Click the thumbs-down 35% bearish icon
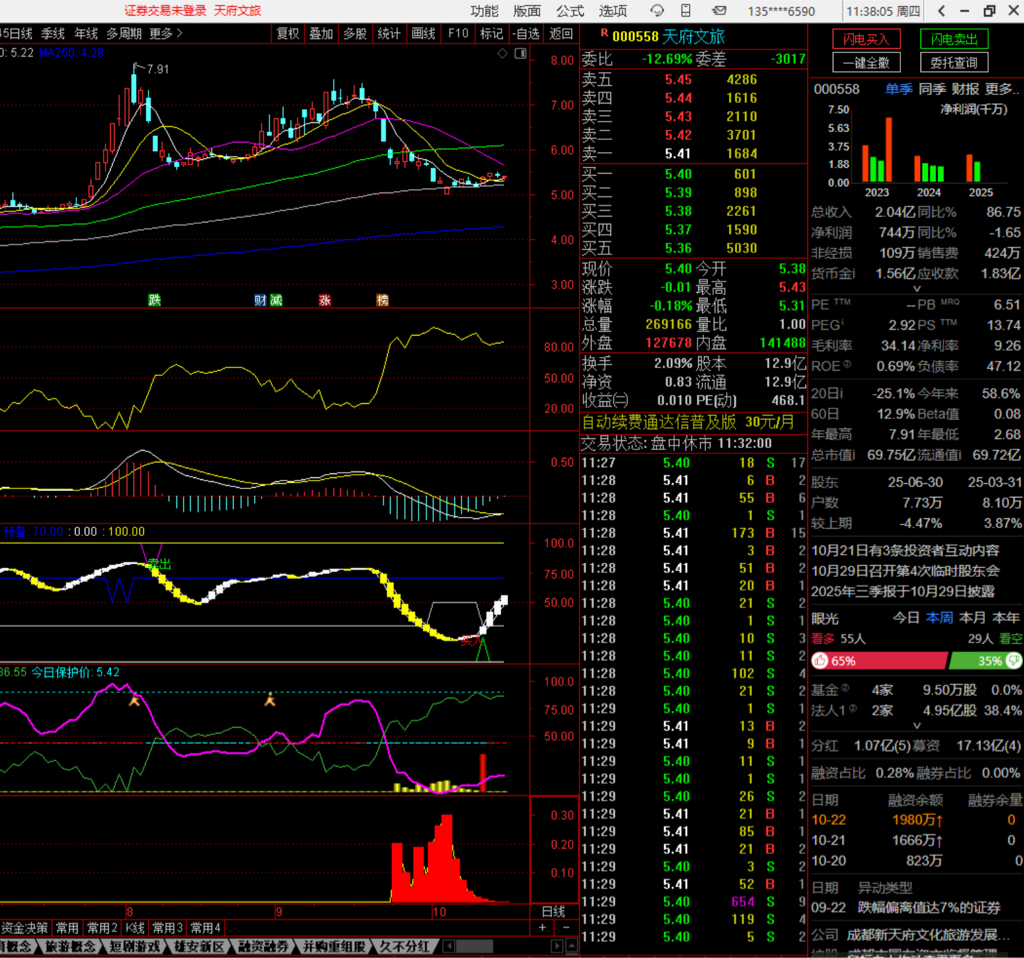 (1014, 661)
